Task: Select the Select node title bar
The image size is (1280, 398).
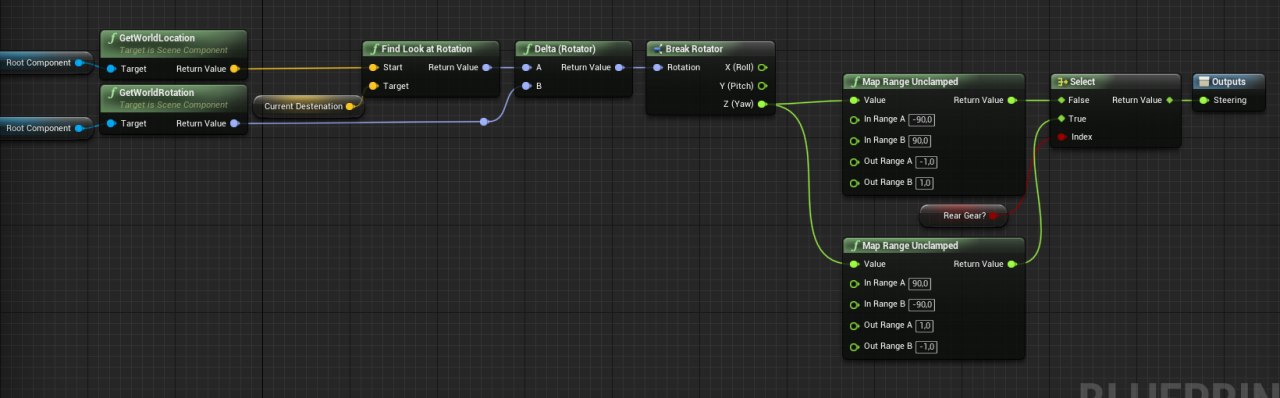Action: tap(1115, 81)
